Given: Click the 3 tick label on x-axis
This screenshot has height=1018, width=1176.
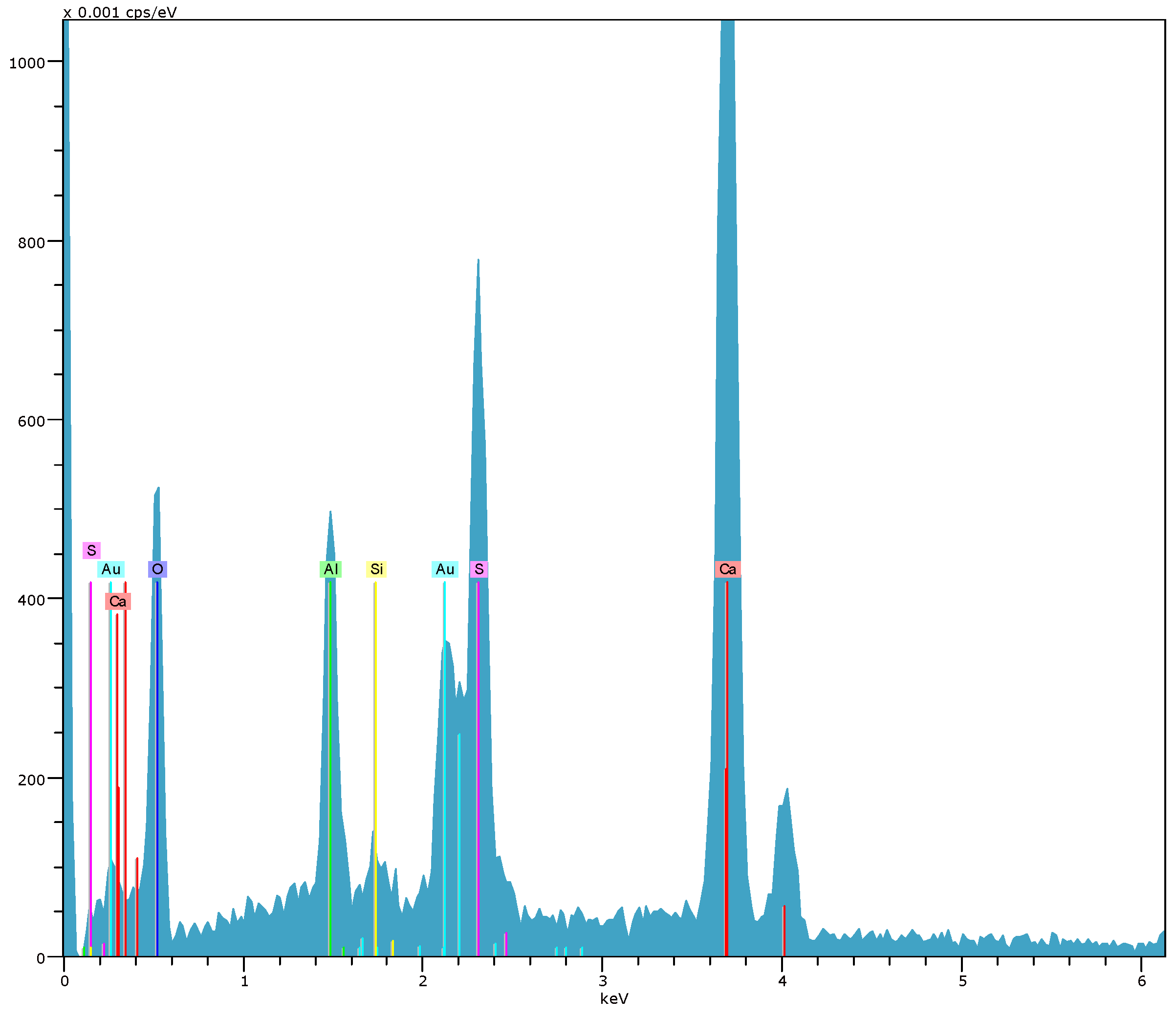Looking at the screenshot, I should click(602, 981).
